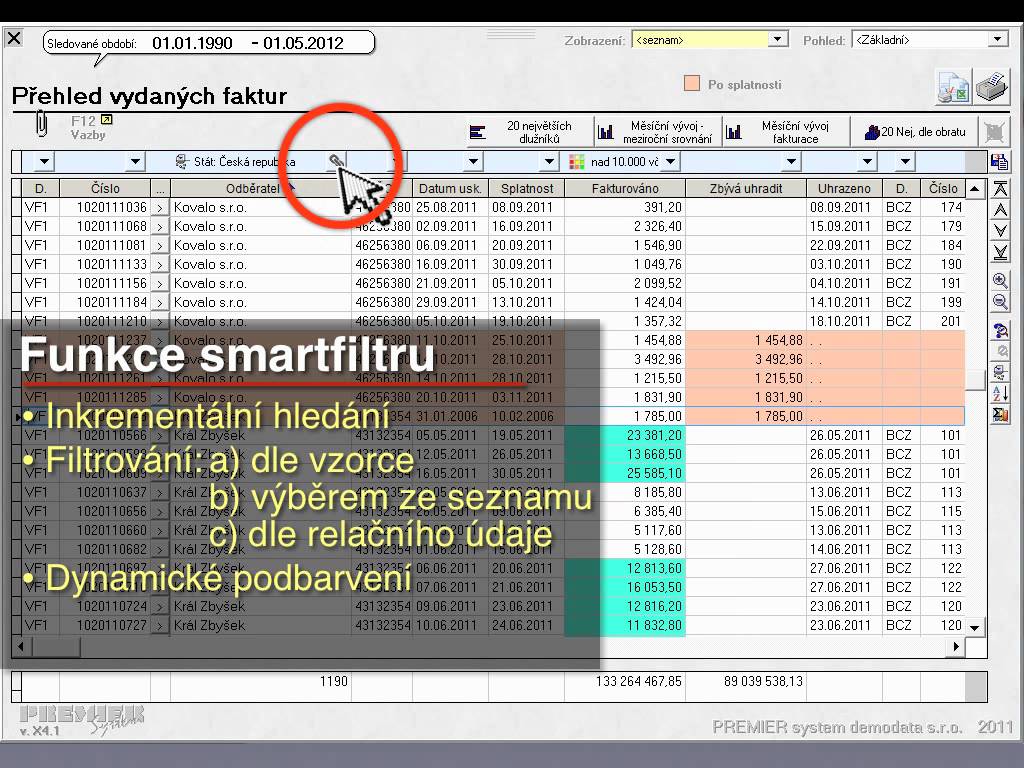Open the Zobrazení dropdown
The width and height of the screenshot is (1024, 768).
(778, 40)
